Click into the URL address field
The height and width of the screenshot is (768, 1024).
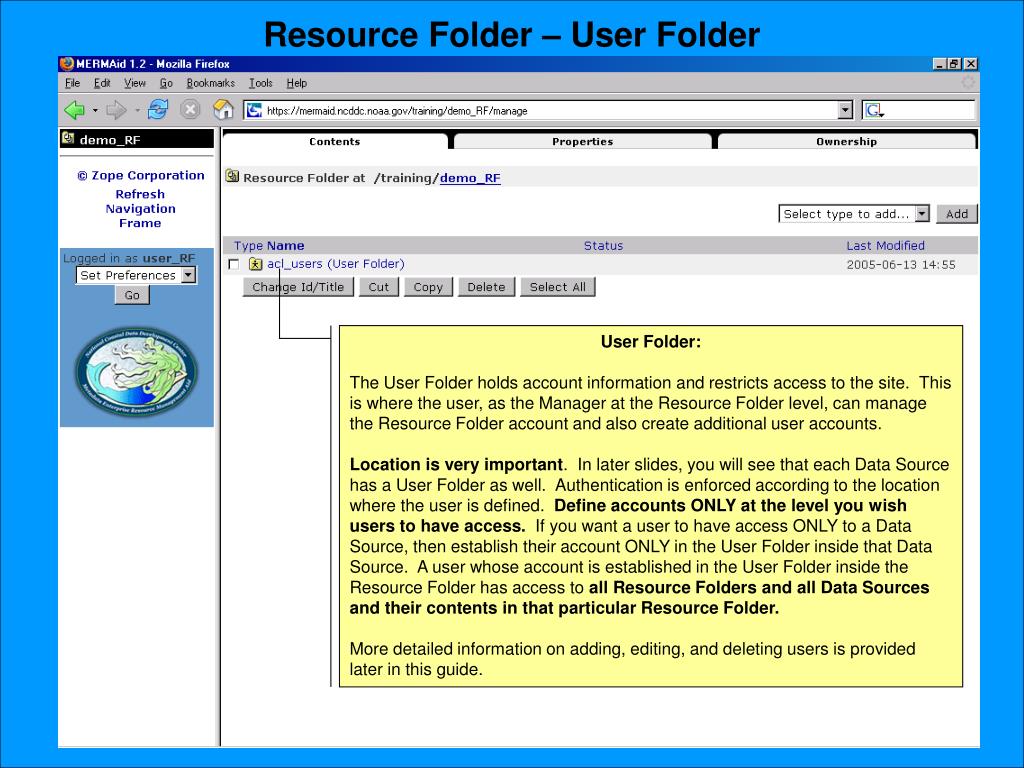coord(551,110)
